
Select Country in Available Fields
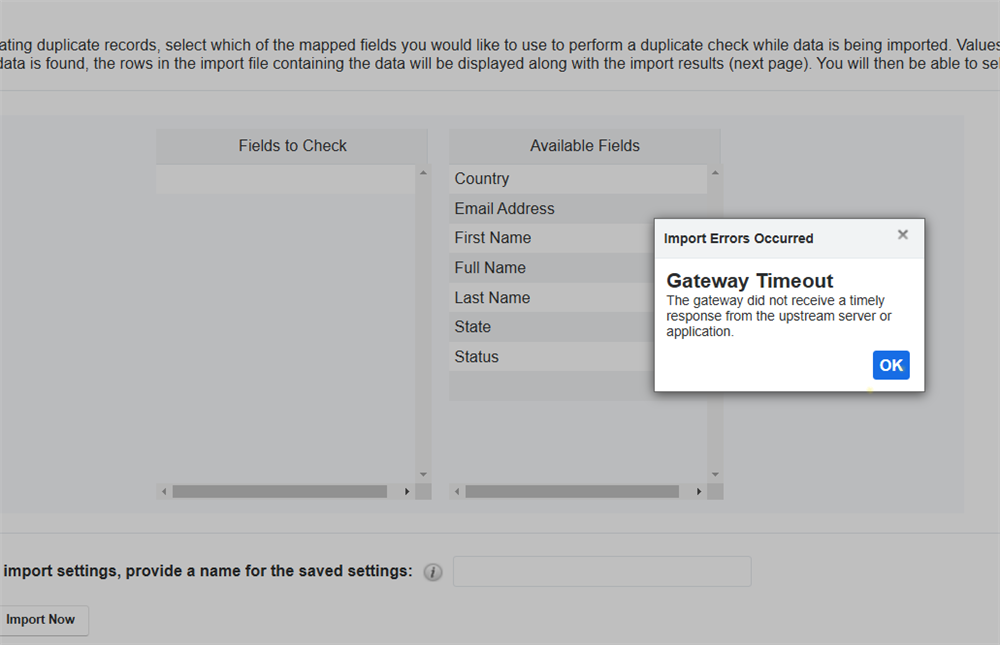(482, 179)
